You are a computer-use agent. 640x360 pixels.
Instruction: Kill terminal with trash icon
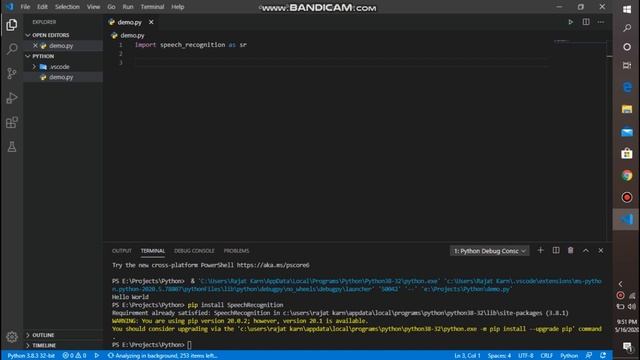[x=571, y=251]
